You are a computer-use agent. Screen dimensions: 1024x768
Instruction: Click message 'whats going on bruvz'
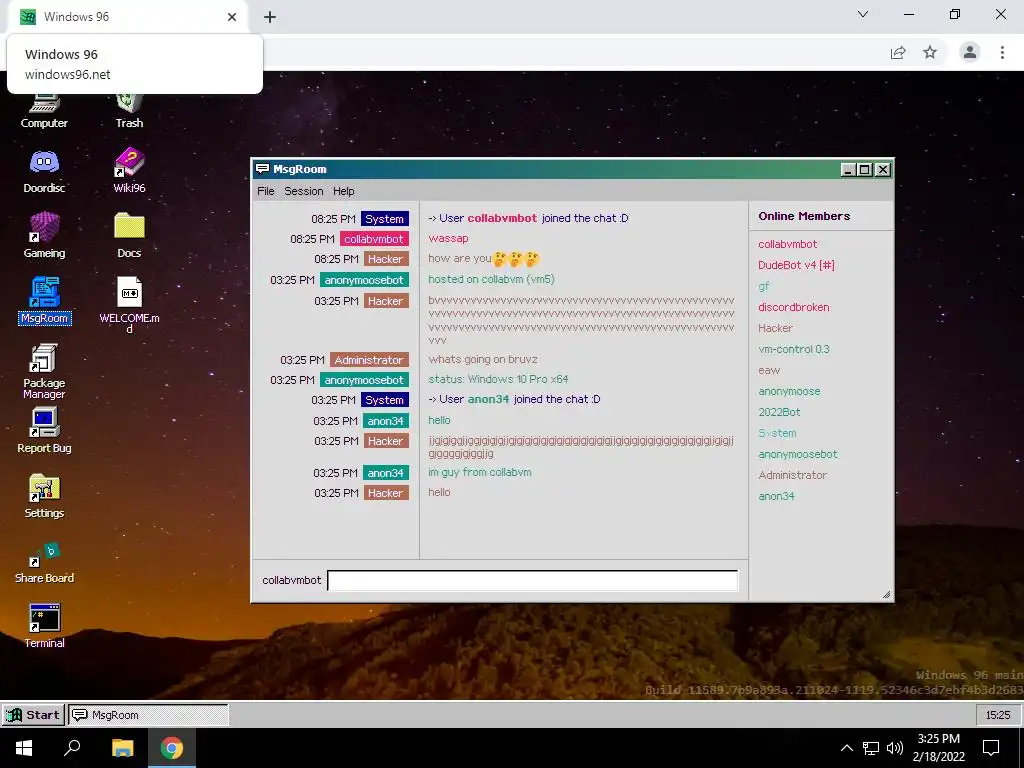tap(483, 359)
